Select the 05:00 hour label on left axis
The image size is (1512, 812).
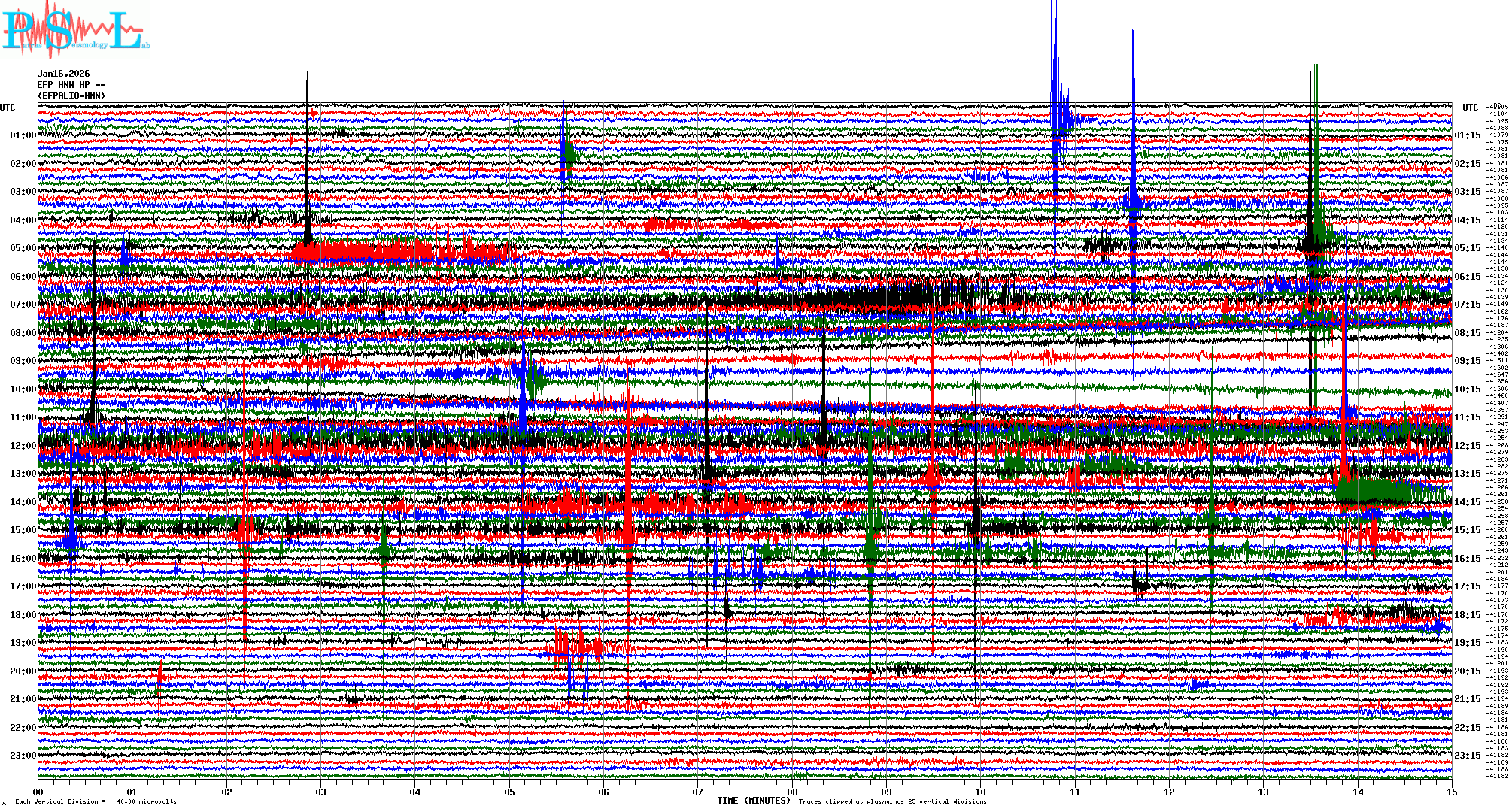tap(23, 248)
